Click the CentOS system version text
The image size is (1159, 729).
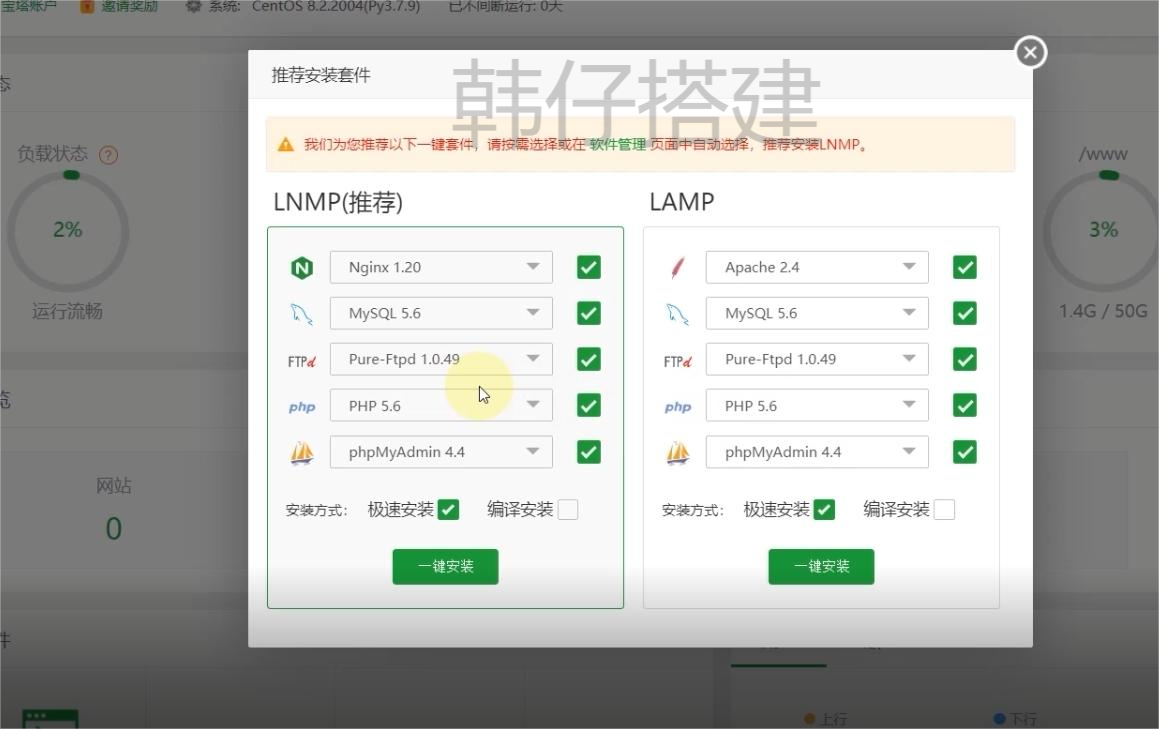click(336, 7)
